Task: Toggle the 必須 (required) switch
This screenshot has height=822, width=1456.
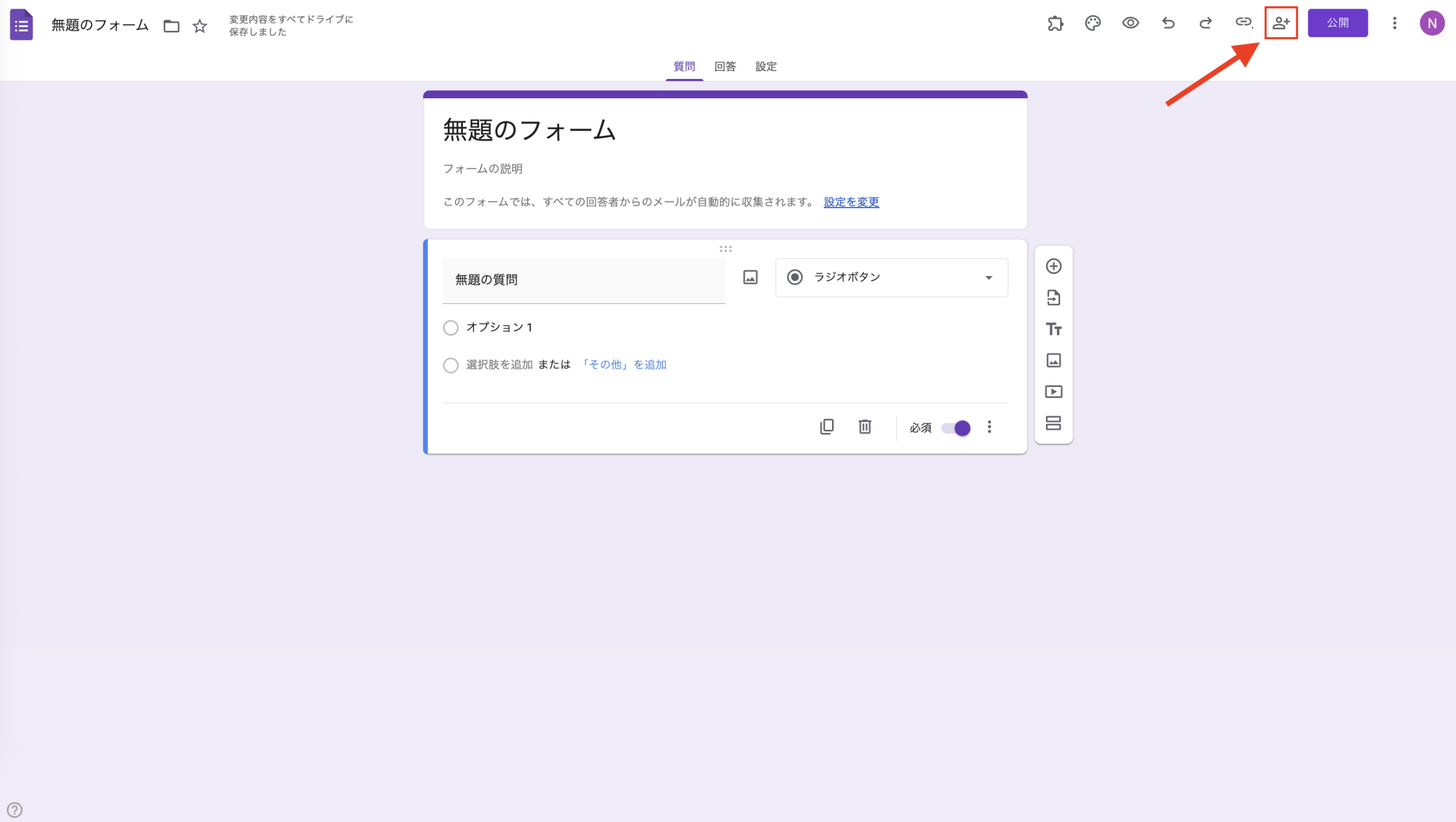Action: pos(954,427)
